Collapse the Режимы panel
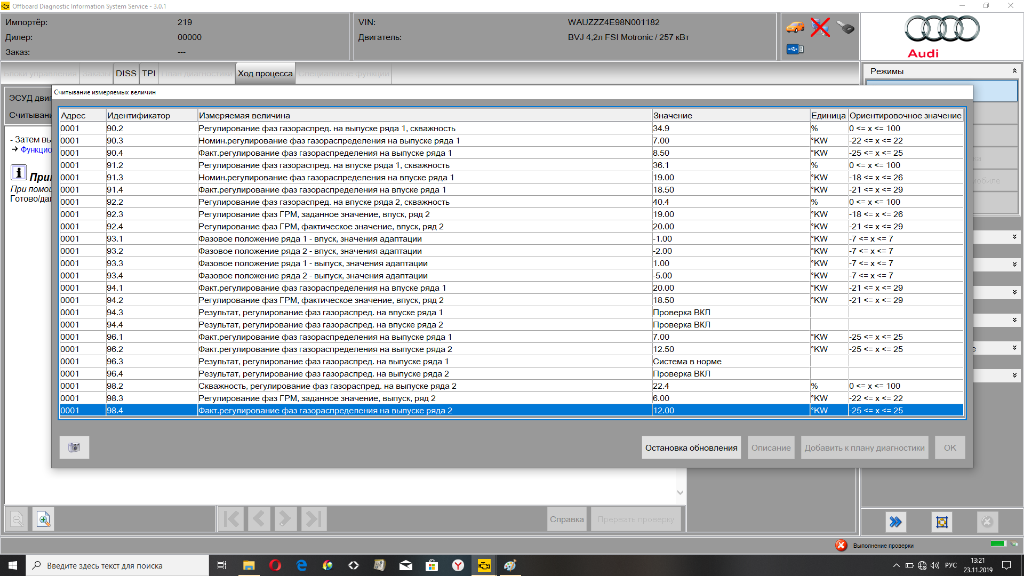Image resolution: width=1024 pixels, height=576 pixels. [x=1014, y=71]
